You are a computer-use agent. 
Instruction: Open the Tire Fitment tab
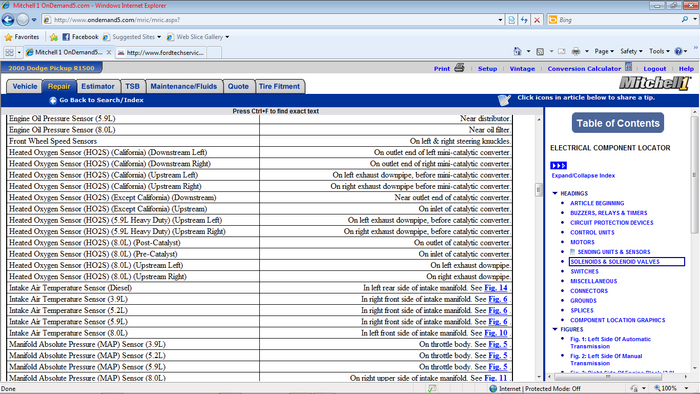coord(279,87)
